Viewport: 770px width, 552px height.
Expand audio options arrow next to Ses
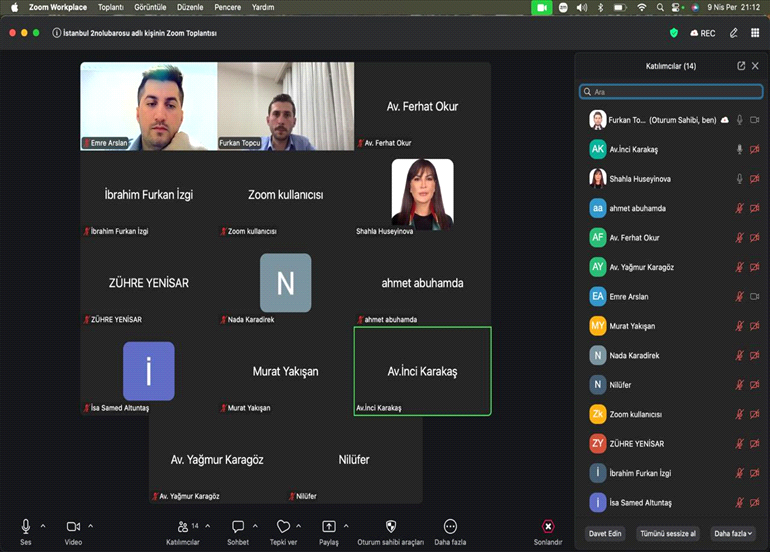point(43,526)
